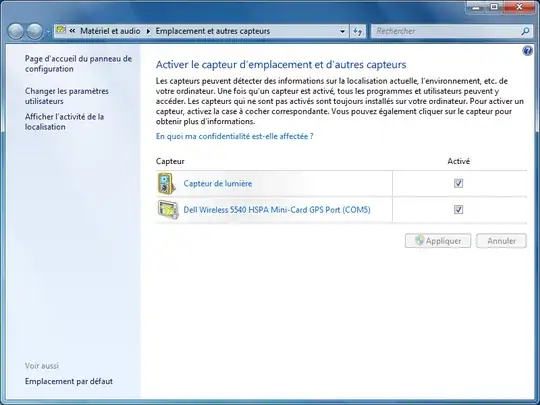The height and width of the screenshot is (405, 540).
Task: Minimize the control panel window
Action: (x=477, y=7)
